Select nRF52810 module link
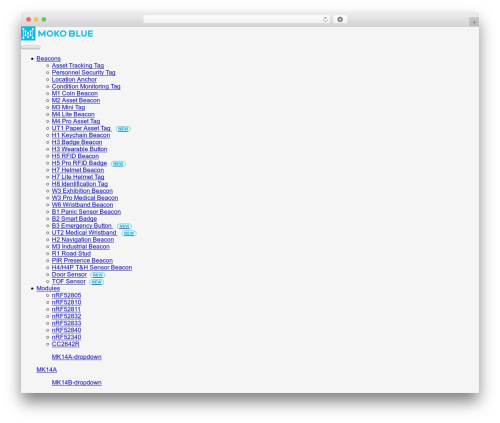The width and height of the screenshot is (500, 423). click(66, 303)
